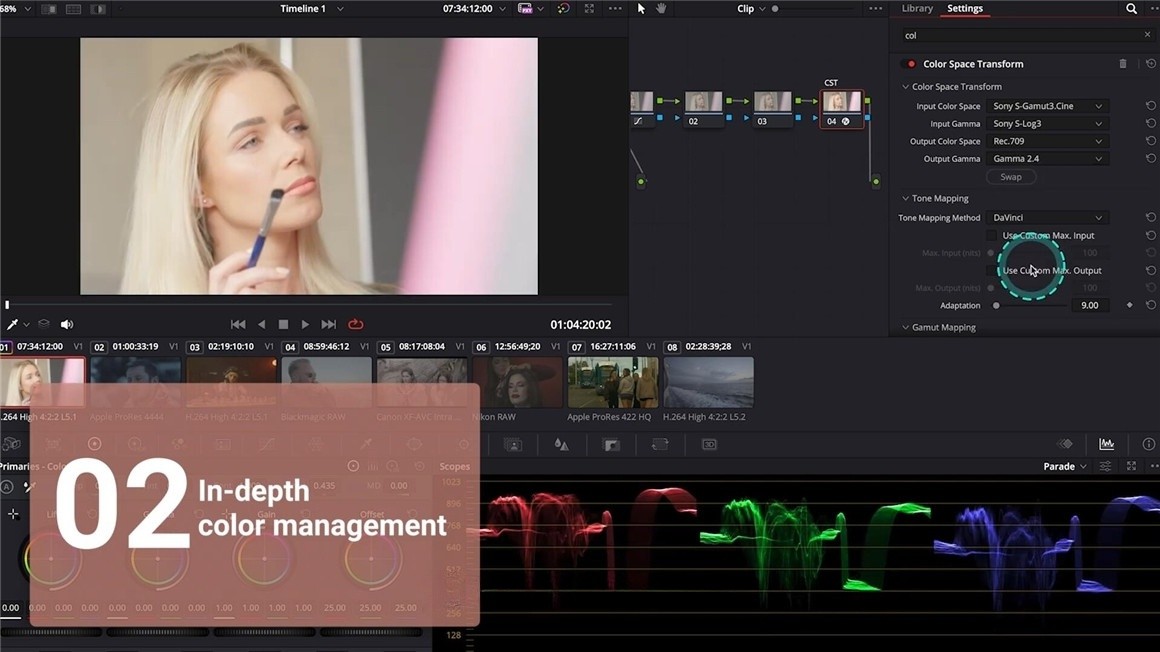Disable the Color Space Transform effect toggle
The width and height of the screenshot is (1160, 652).
[x=910, y=64]
